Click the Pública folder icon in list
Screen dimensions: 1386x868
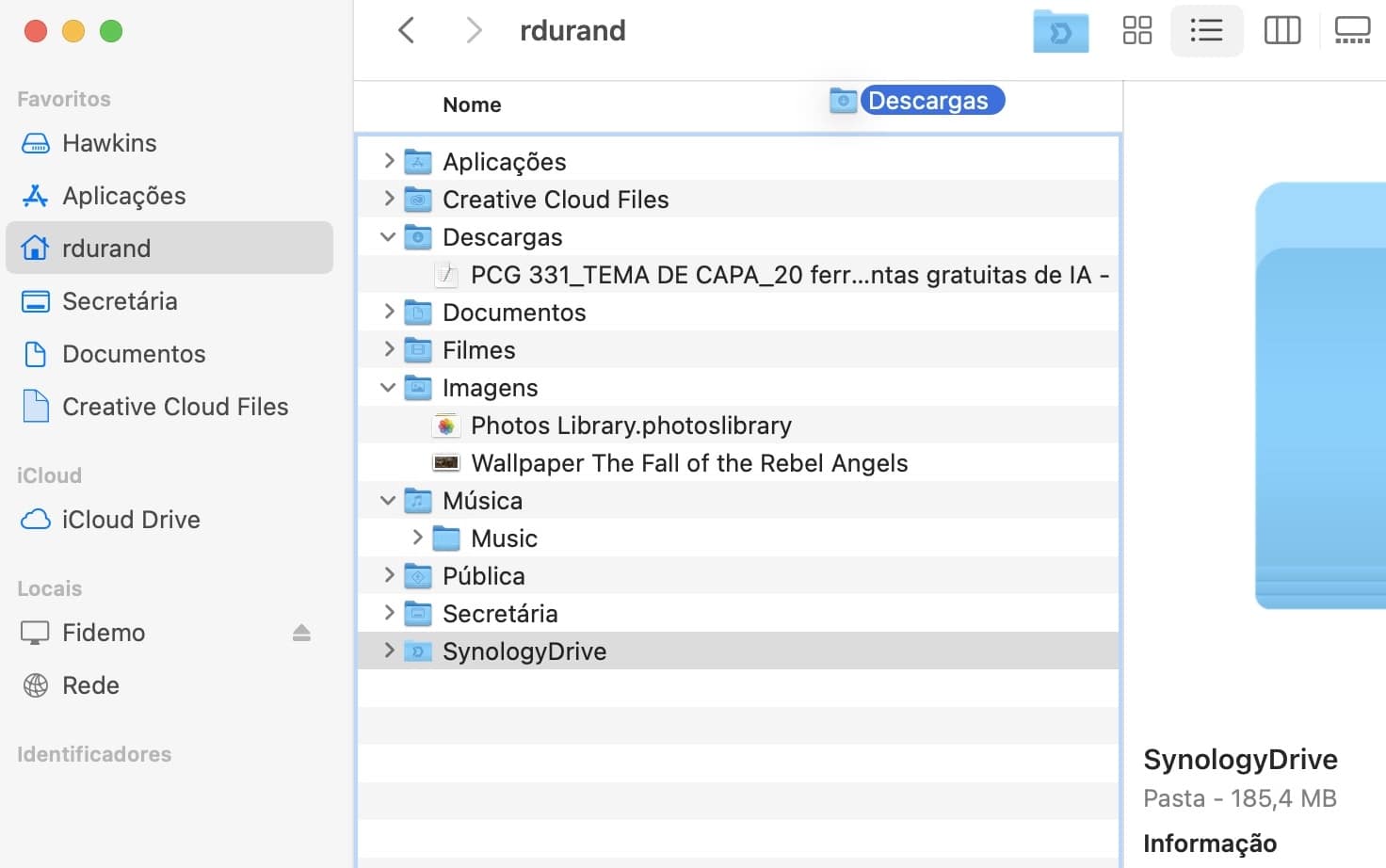pyautogui.click(x=418, y=576)
